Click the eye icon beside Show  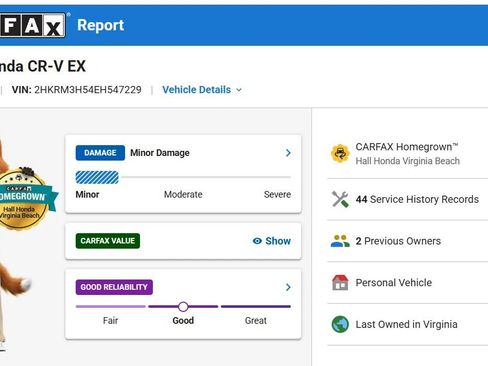pyautogui.click(x=257, y=241)
